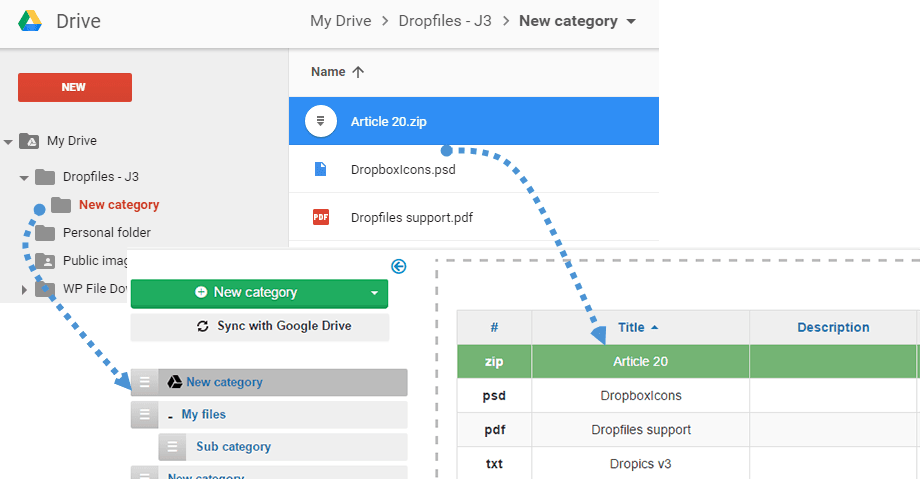Click the Google Drive logo icon

[30, 21]
